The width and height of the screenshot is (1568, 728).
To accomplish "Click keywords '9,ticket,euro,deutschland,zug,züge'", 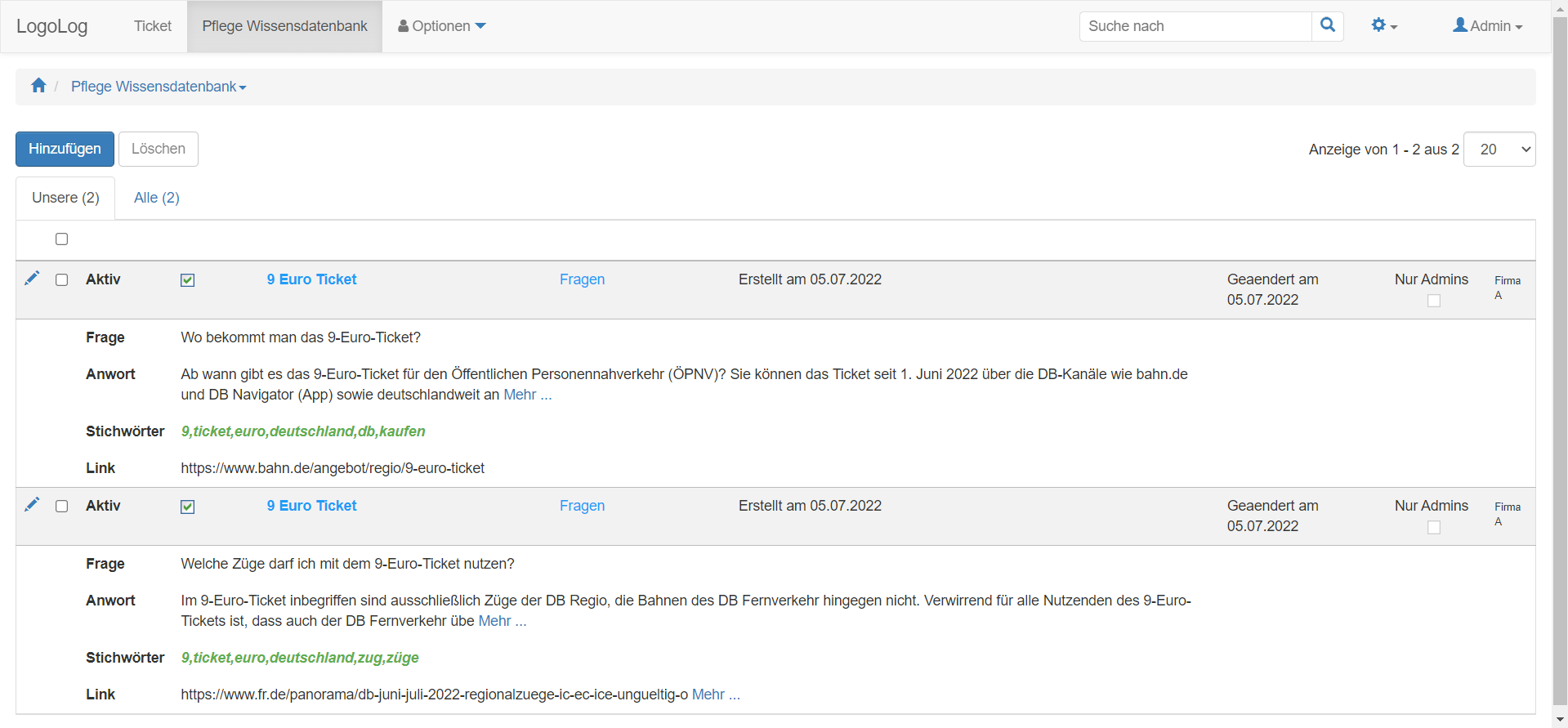I will [x=300, y=658].
